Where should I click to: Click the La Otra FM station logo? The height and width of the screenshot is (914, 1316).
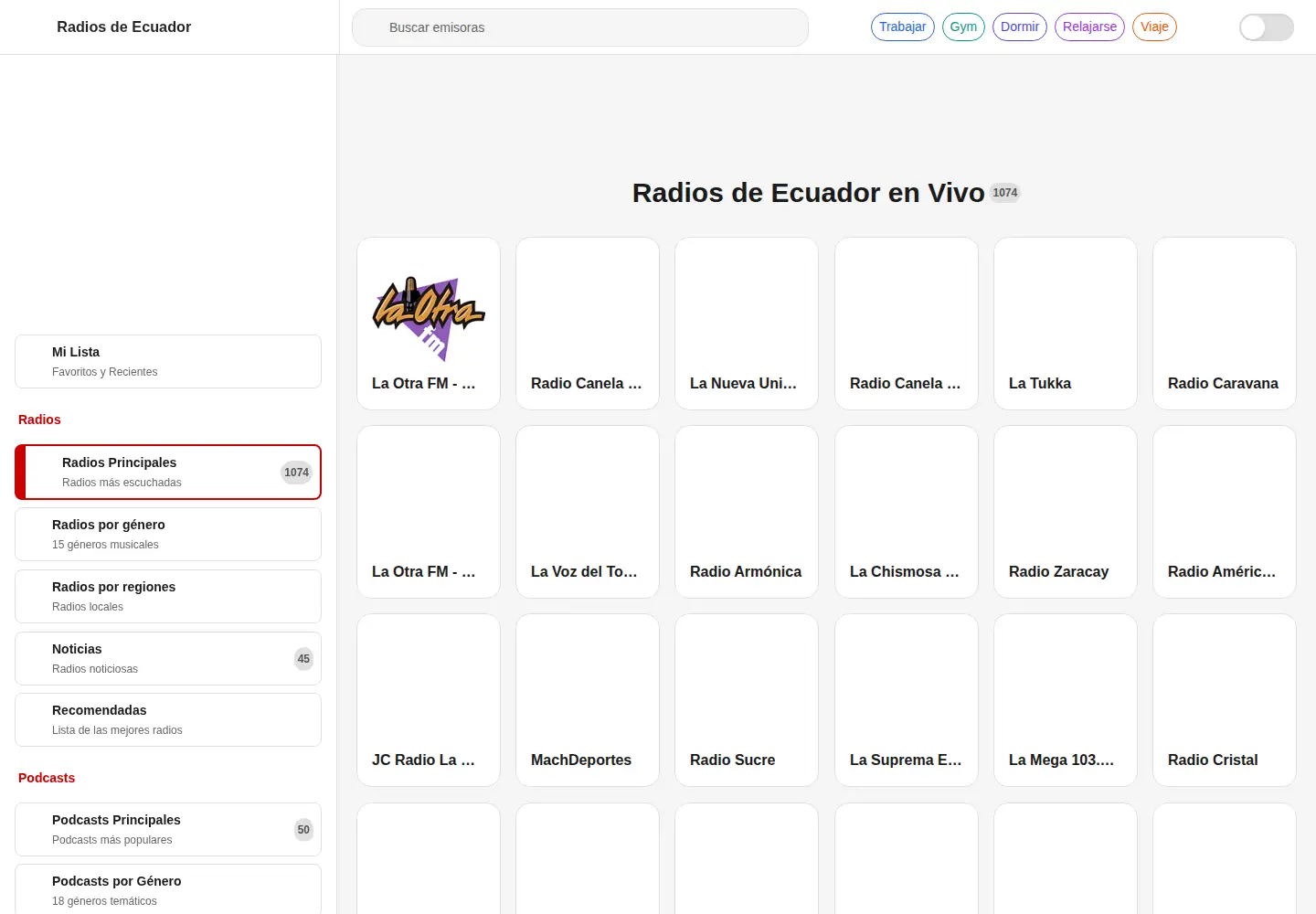coord(429,319)
